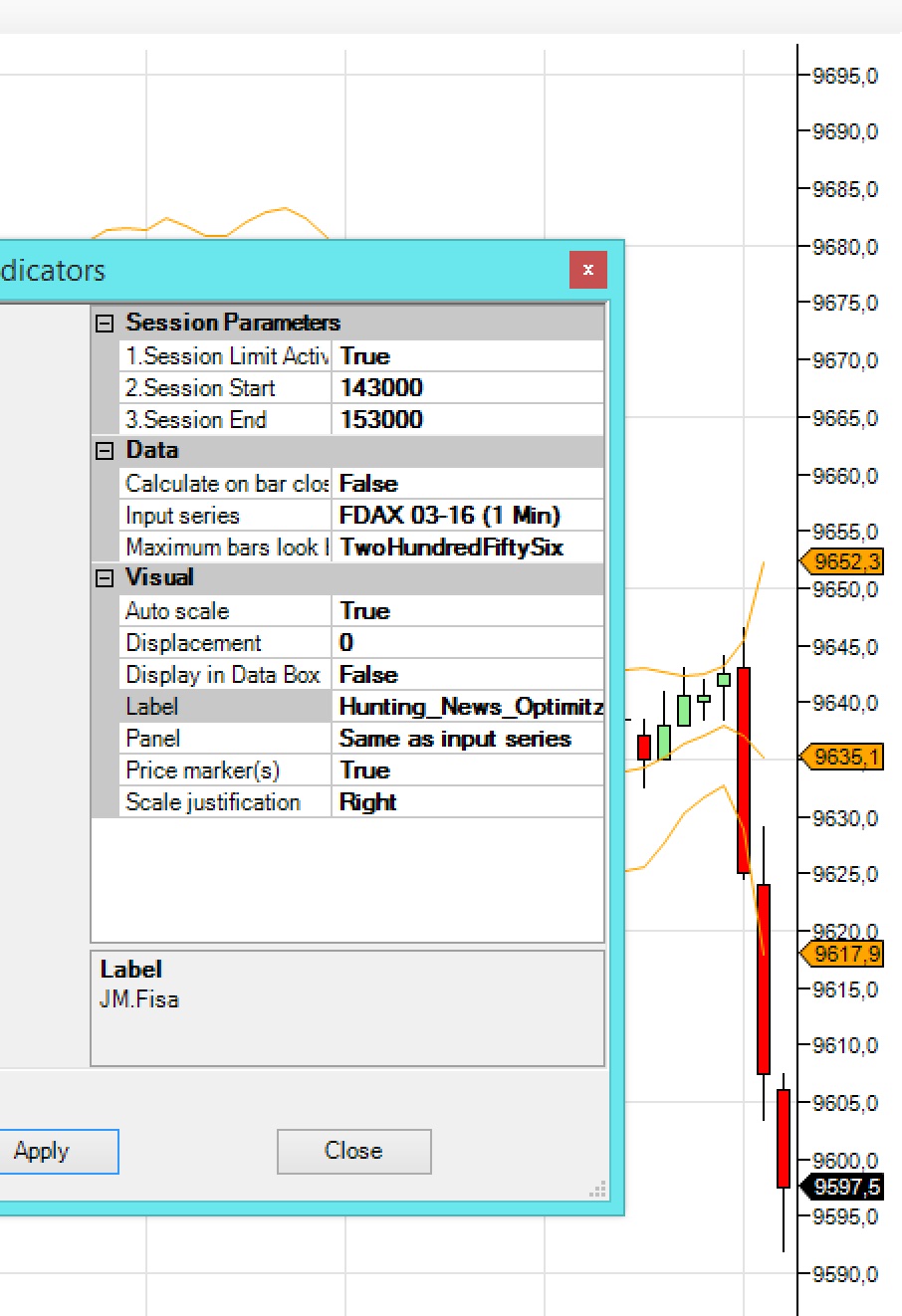Viewport: 902px width, 1316px height.
Task: Toggle Calculate on bar close False value
Action: (x=467, y=484)
